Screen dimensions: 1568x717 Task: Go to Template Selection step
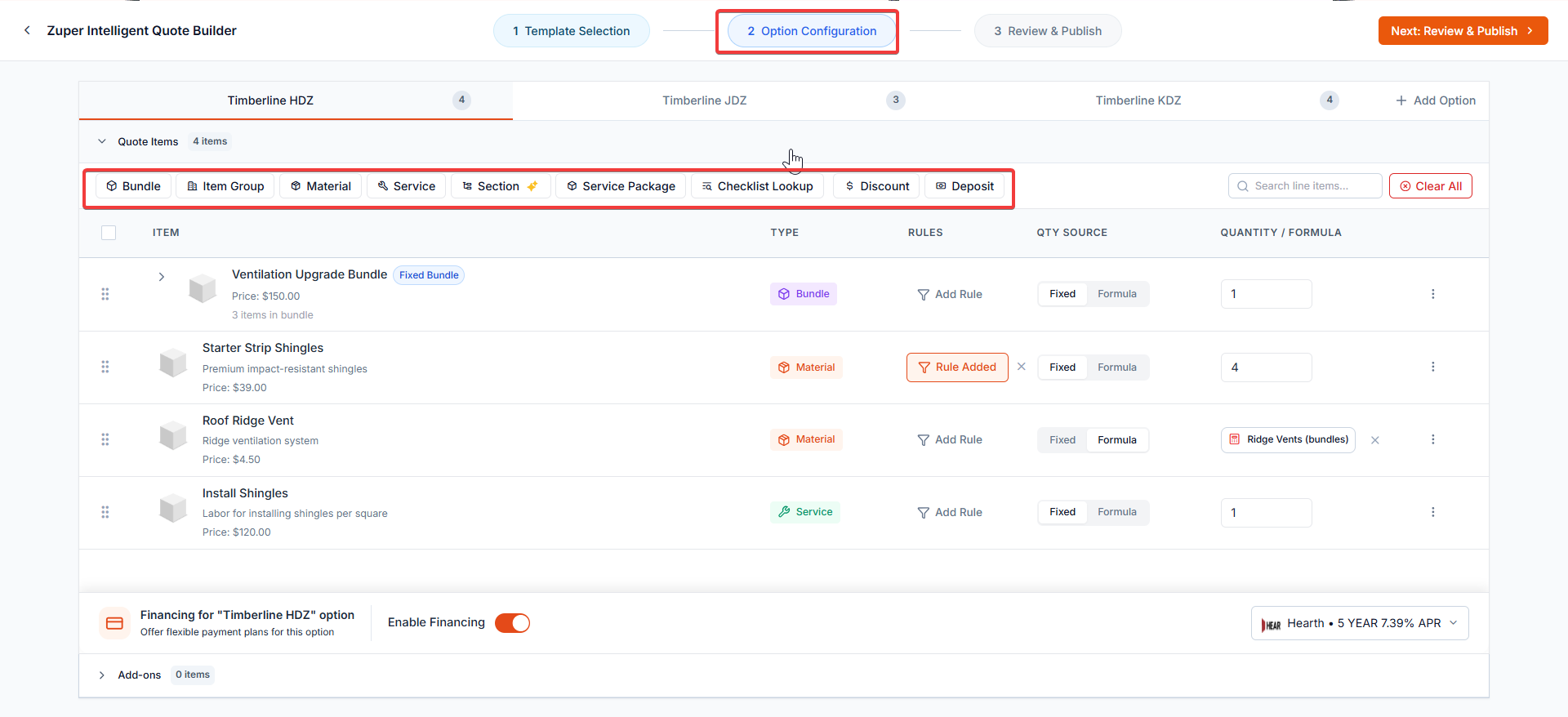point(572,31)
